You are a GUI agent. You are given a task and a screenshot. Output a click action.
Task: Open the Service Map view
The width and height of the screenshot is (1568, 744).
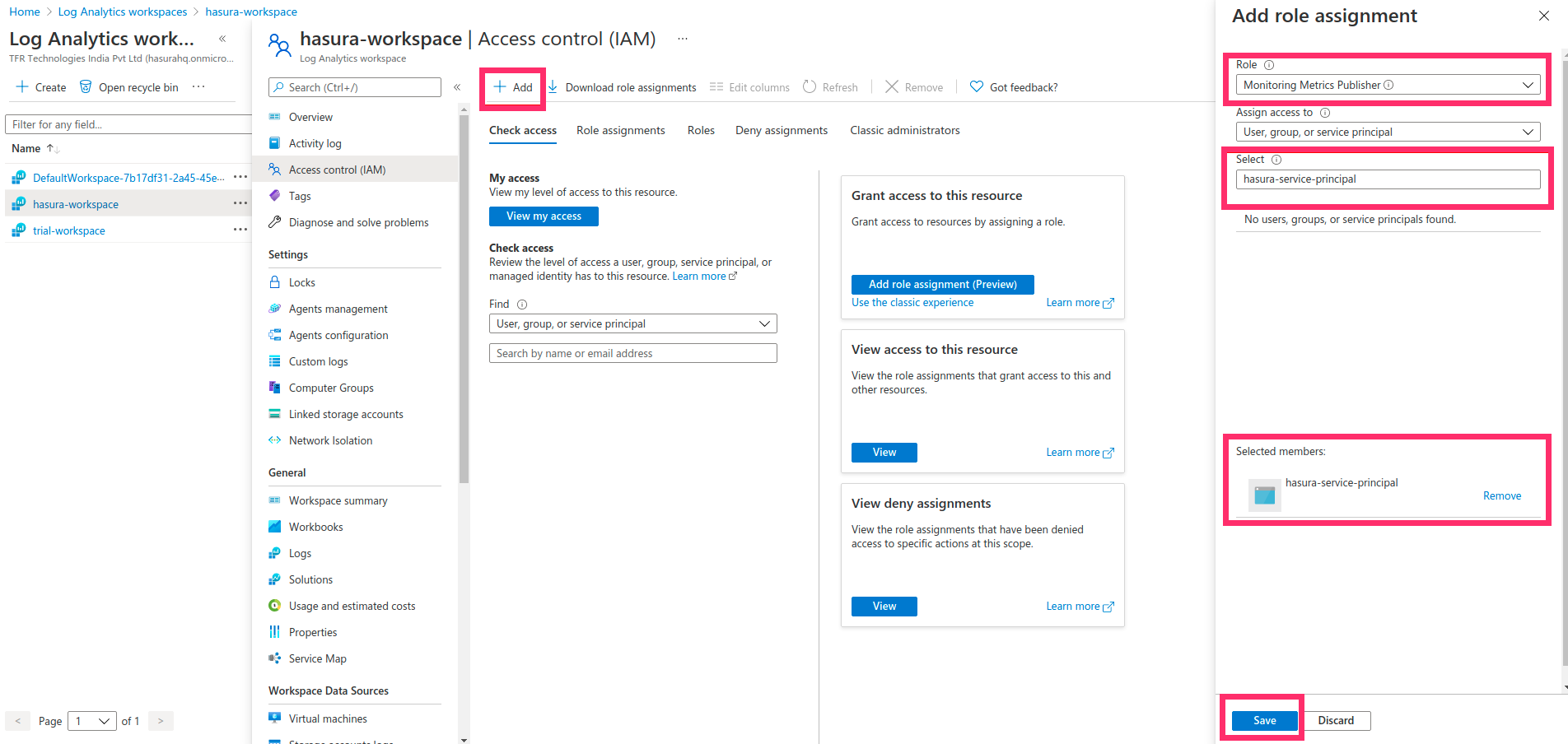point(316,658)
